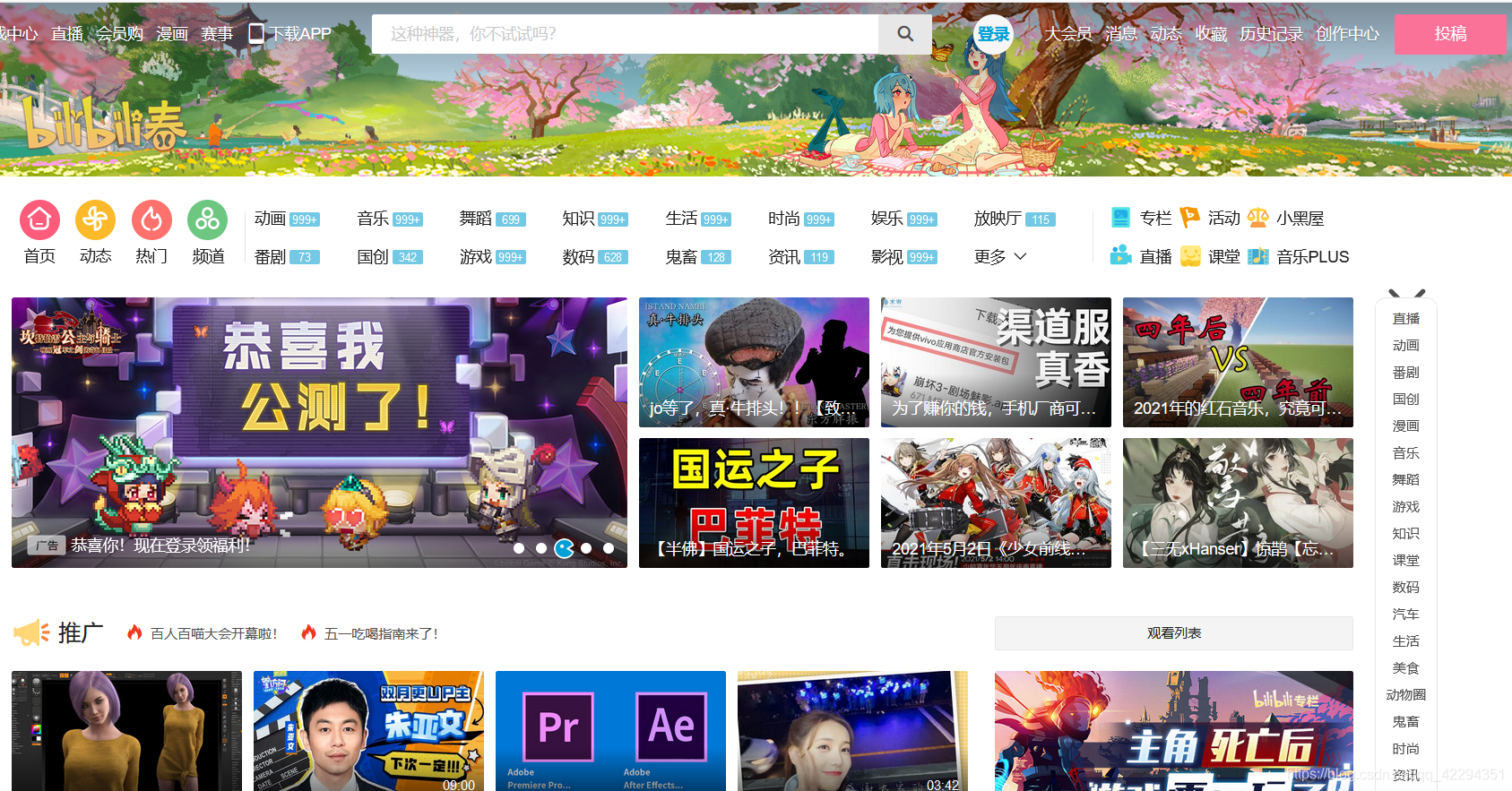Viewport: 1512px width, 791px height.
Task: Jump to 动物圈 in the sidebar
Action: 1405,695
